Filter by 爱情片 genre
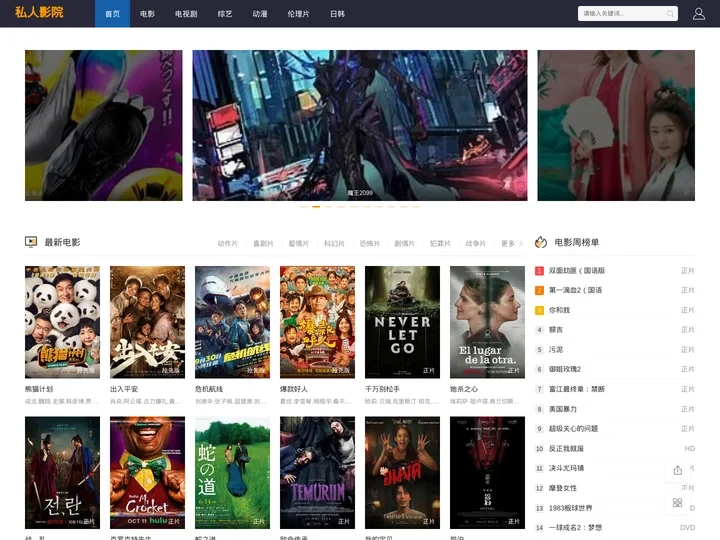 298,243
